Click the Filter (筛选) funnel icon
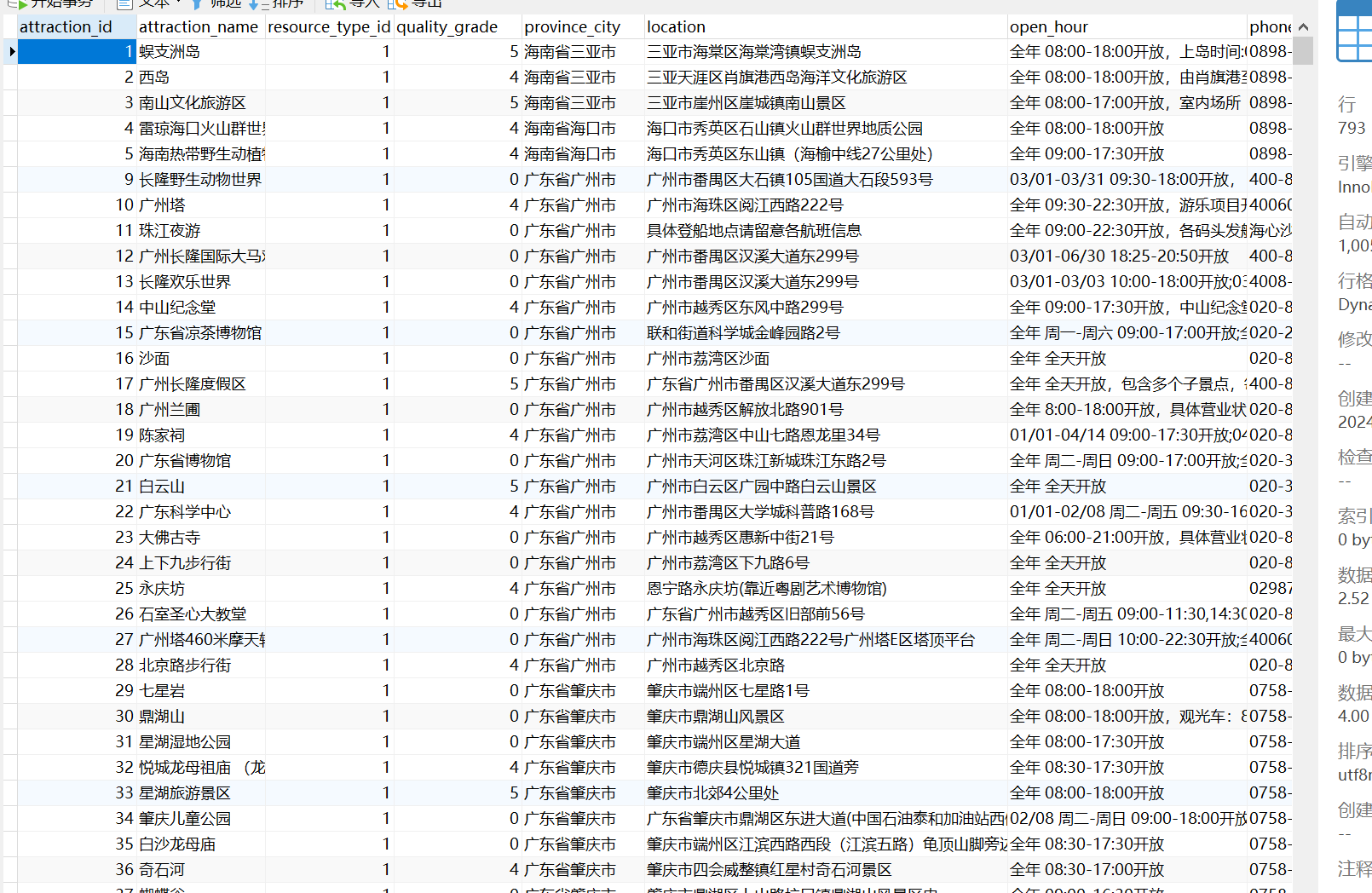Screen dimensions: 1372x893 tap(197, 4)
